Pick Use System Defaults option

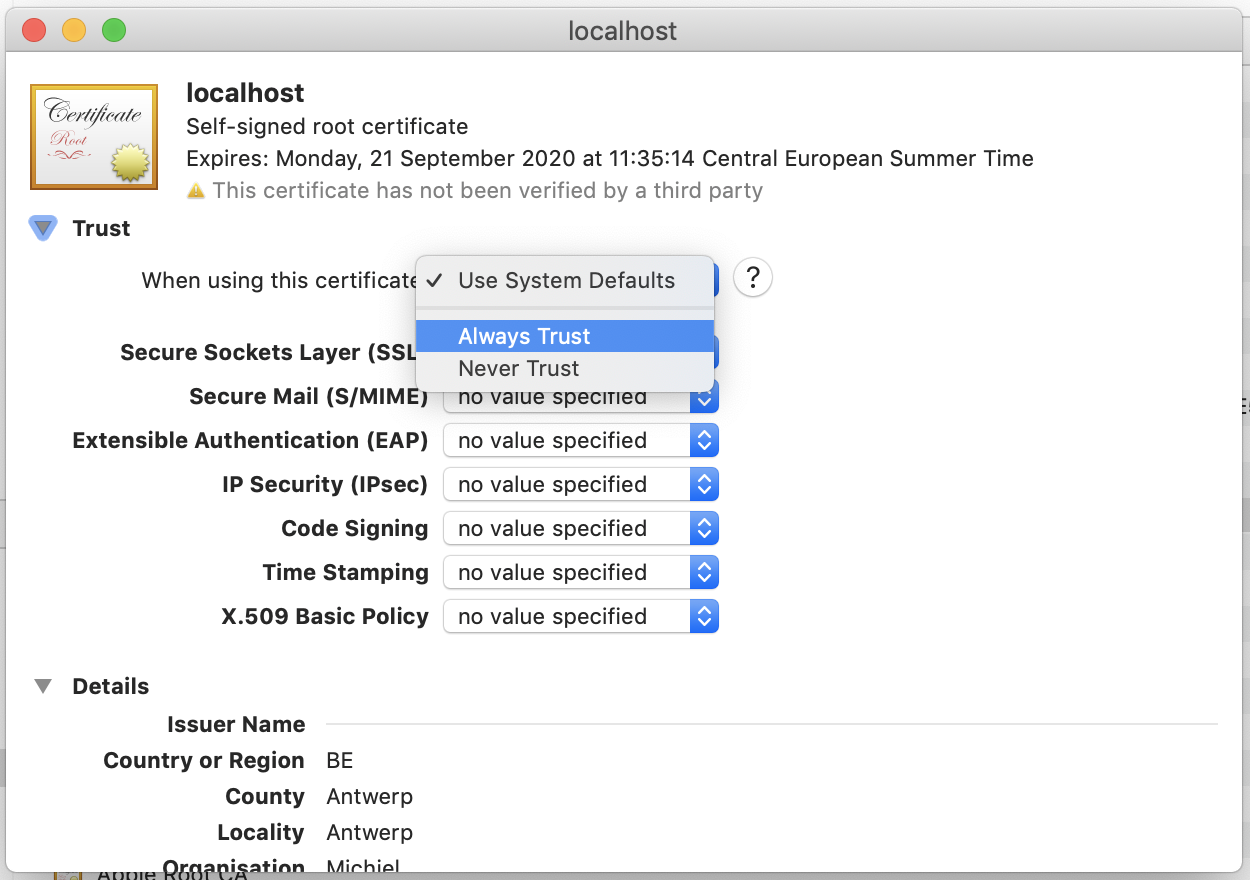[564, 280]
